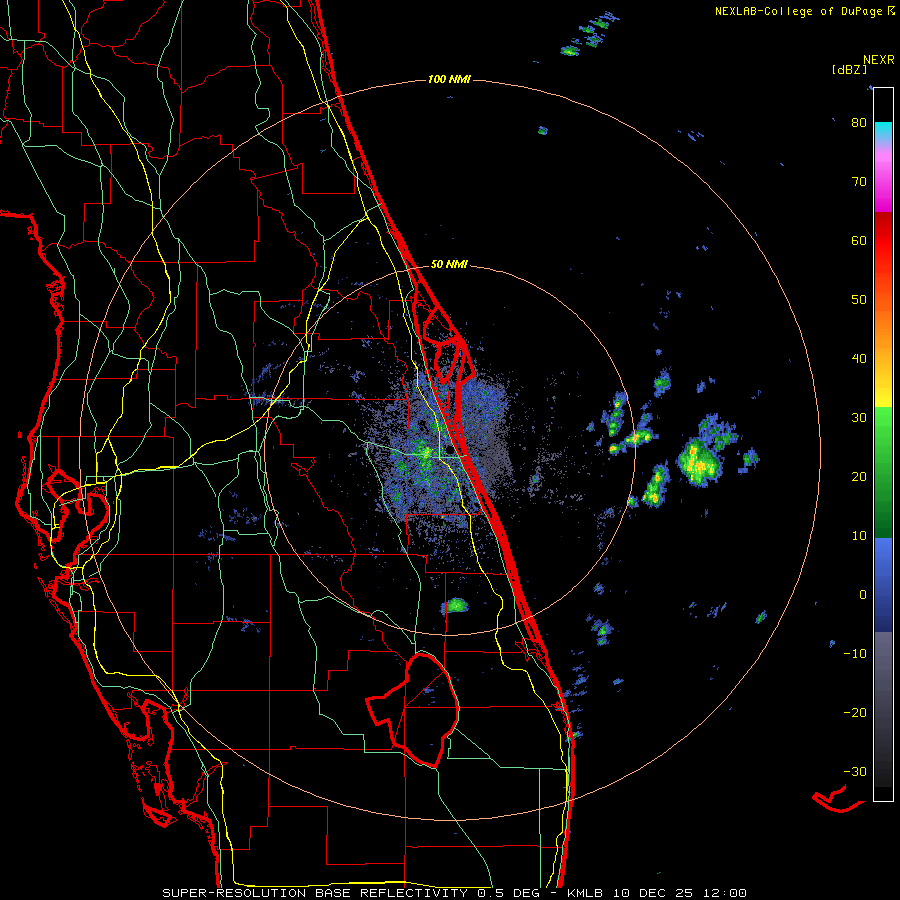Click the small green echo inland south of radar
900x900 pixels.
[x=455, y=606]
